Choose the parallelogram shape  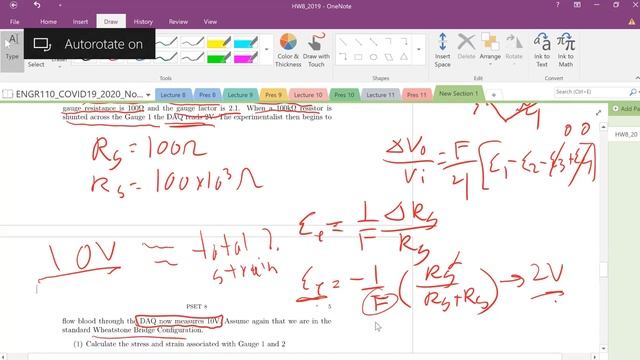coord(389,57)
